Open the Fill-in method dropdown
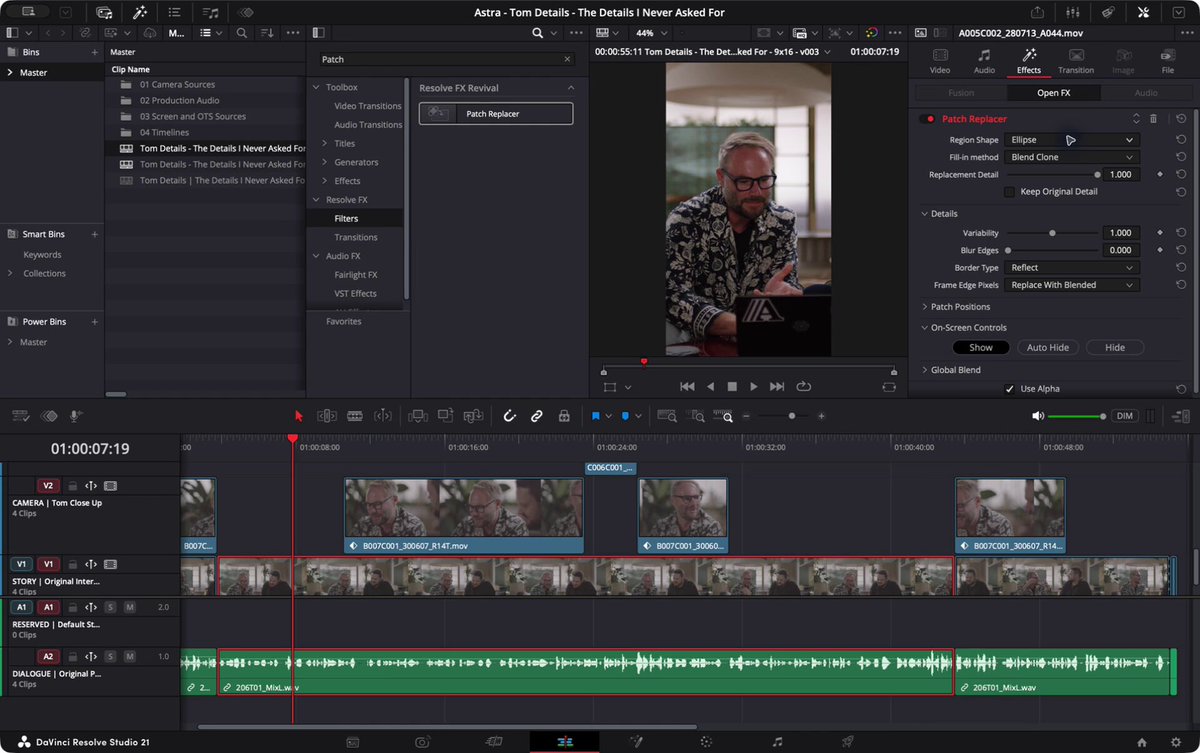The image size is (1200, 753). 1072,157
